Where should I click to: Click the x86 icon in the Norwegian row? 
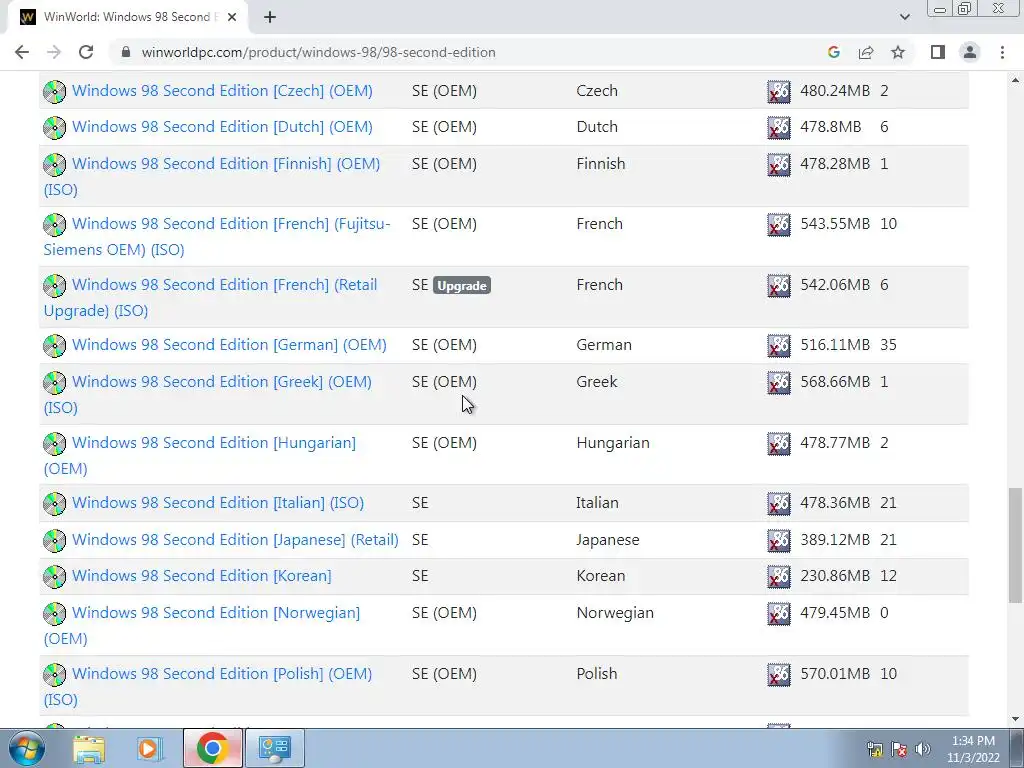pos(778,614)
